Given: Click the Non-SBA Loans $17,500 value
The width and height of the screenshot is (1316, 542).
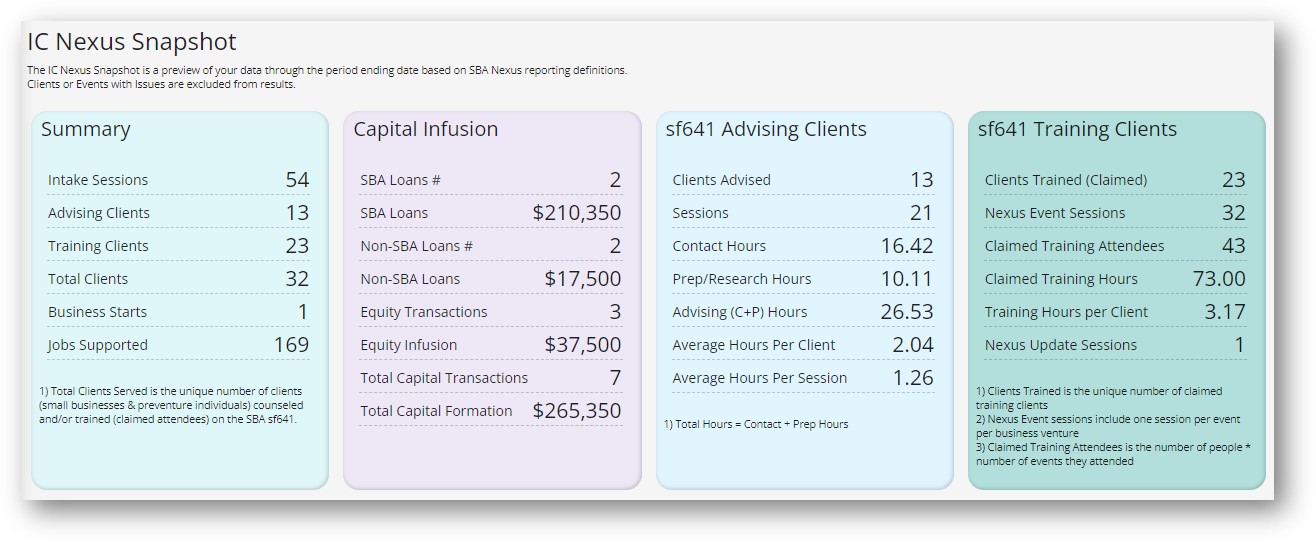Looking at the screenshot, I should point(582,279).
